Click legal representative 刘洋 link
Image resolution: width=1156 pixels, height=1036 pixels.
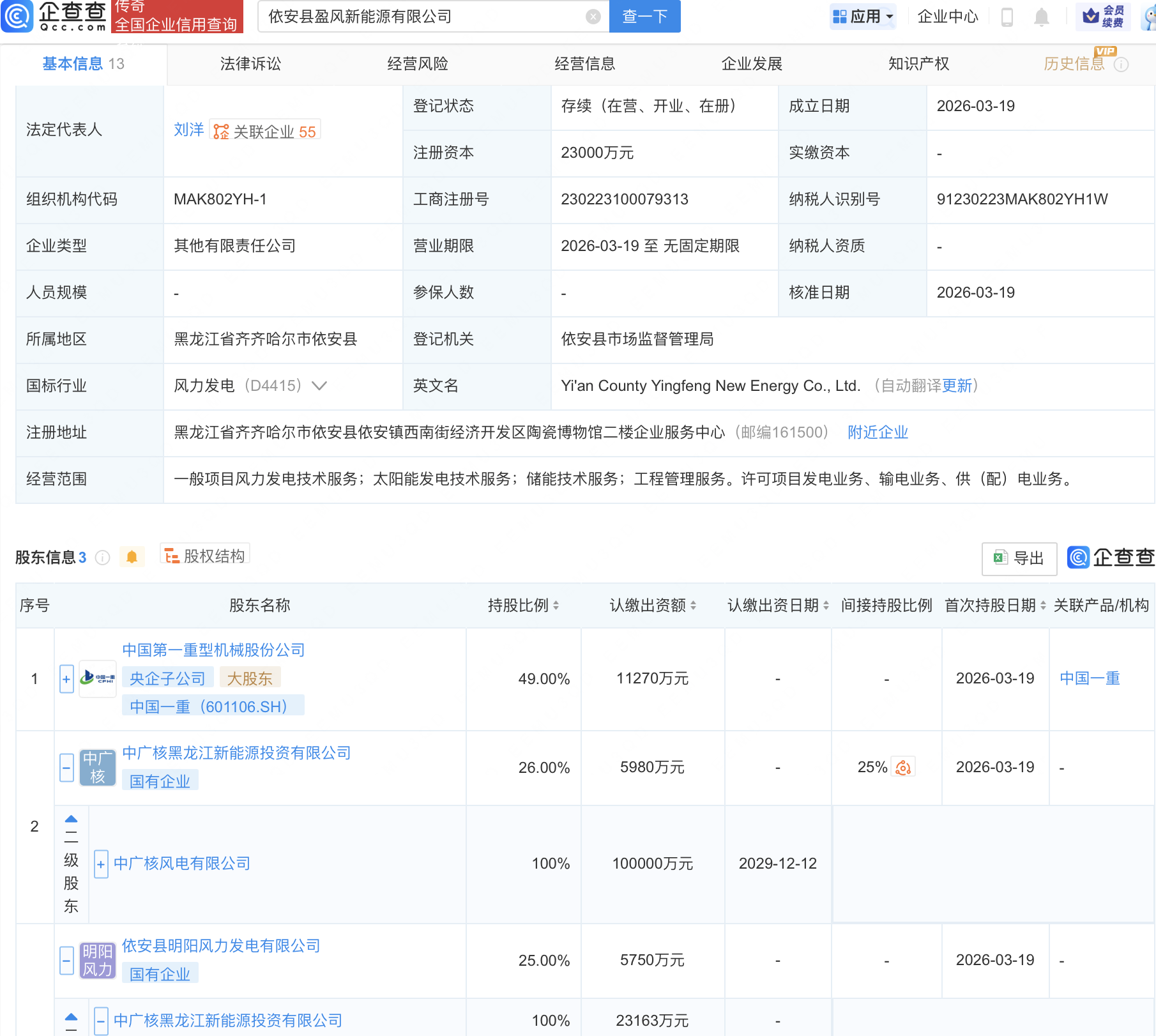point(188,130)
